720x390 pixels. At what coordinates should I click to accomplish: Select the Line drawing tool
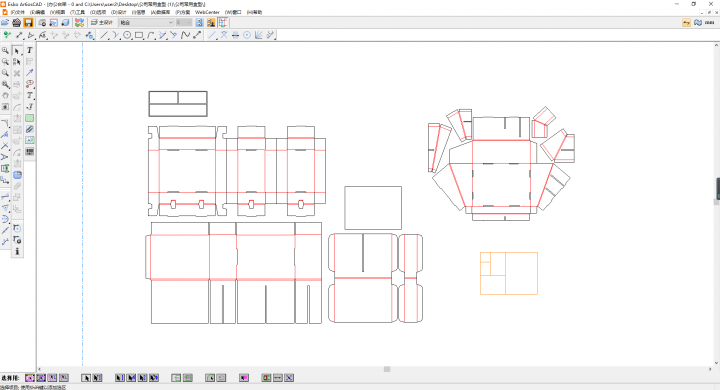[x=104, y=35]
